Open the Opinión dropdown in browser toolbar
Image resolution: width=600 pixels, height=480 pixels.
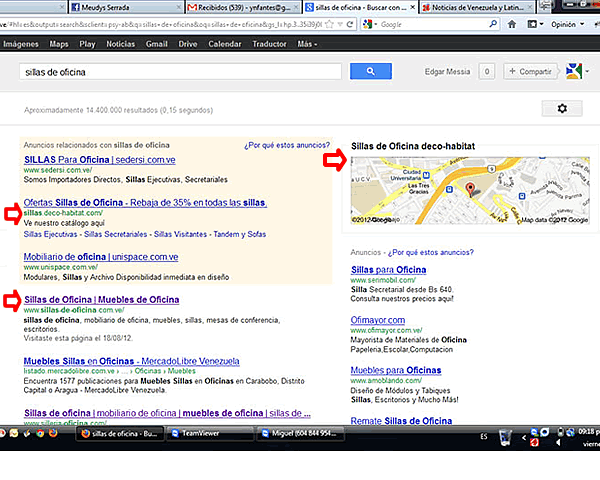pos(564,23)
